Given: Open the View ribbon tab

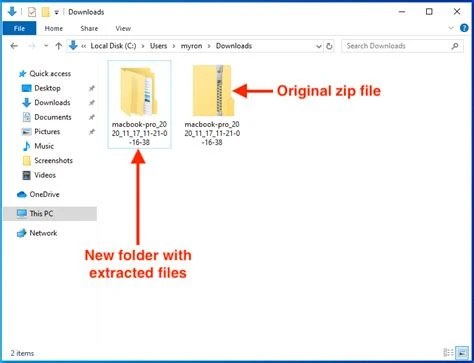Looking at the screenshot, I should click(123, 28).
